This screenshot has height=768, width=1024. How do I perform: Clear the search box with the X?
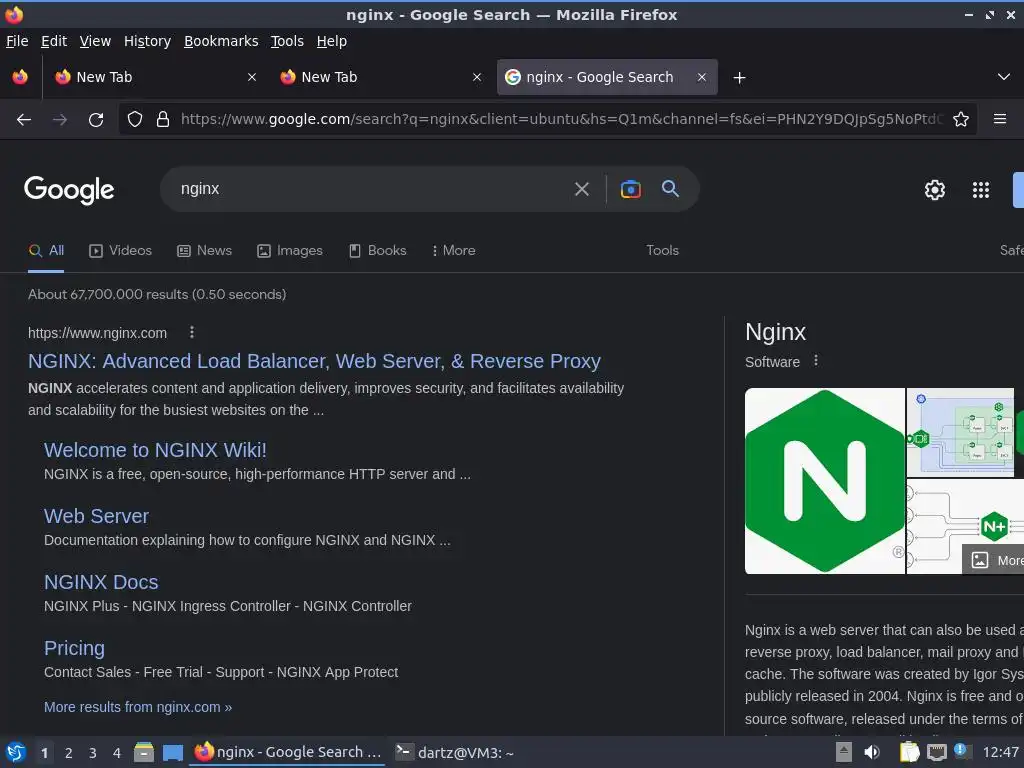click(x=581, y=189)
